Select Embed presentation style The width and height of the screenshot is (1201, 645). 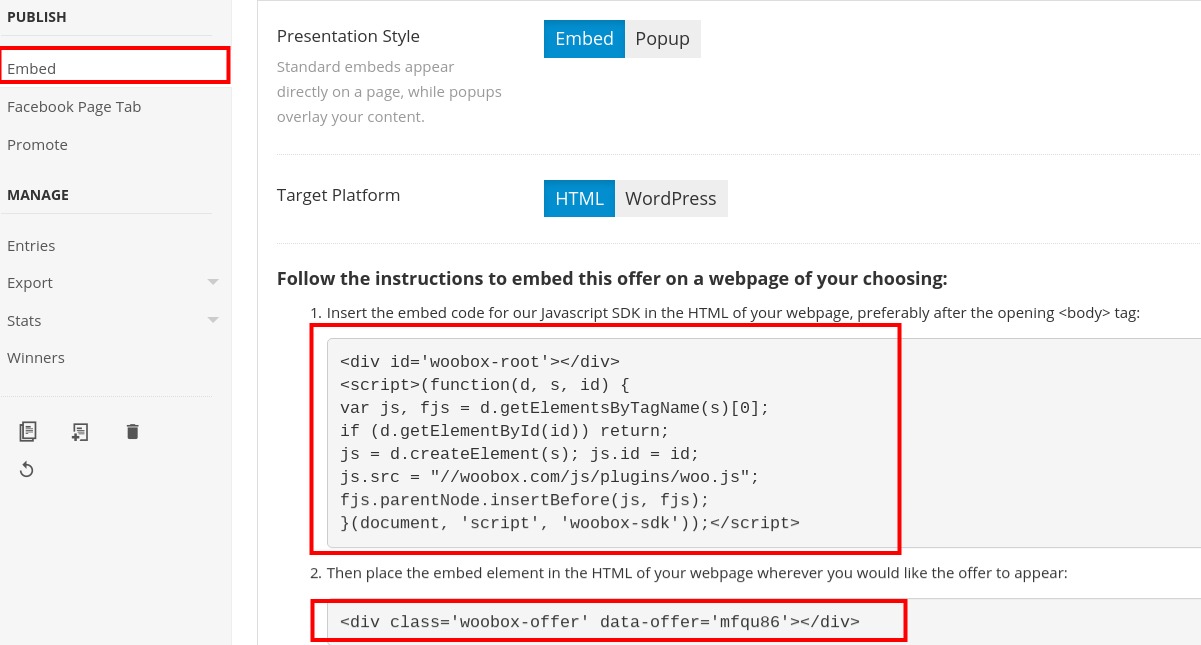click(x=584, y=39)
